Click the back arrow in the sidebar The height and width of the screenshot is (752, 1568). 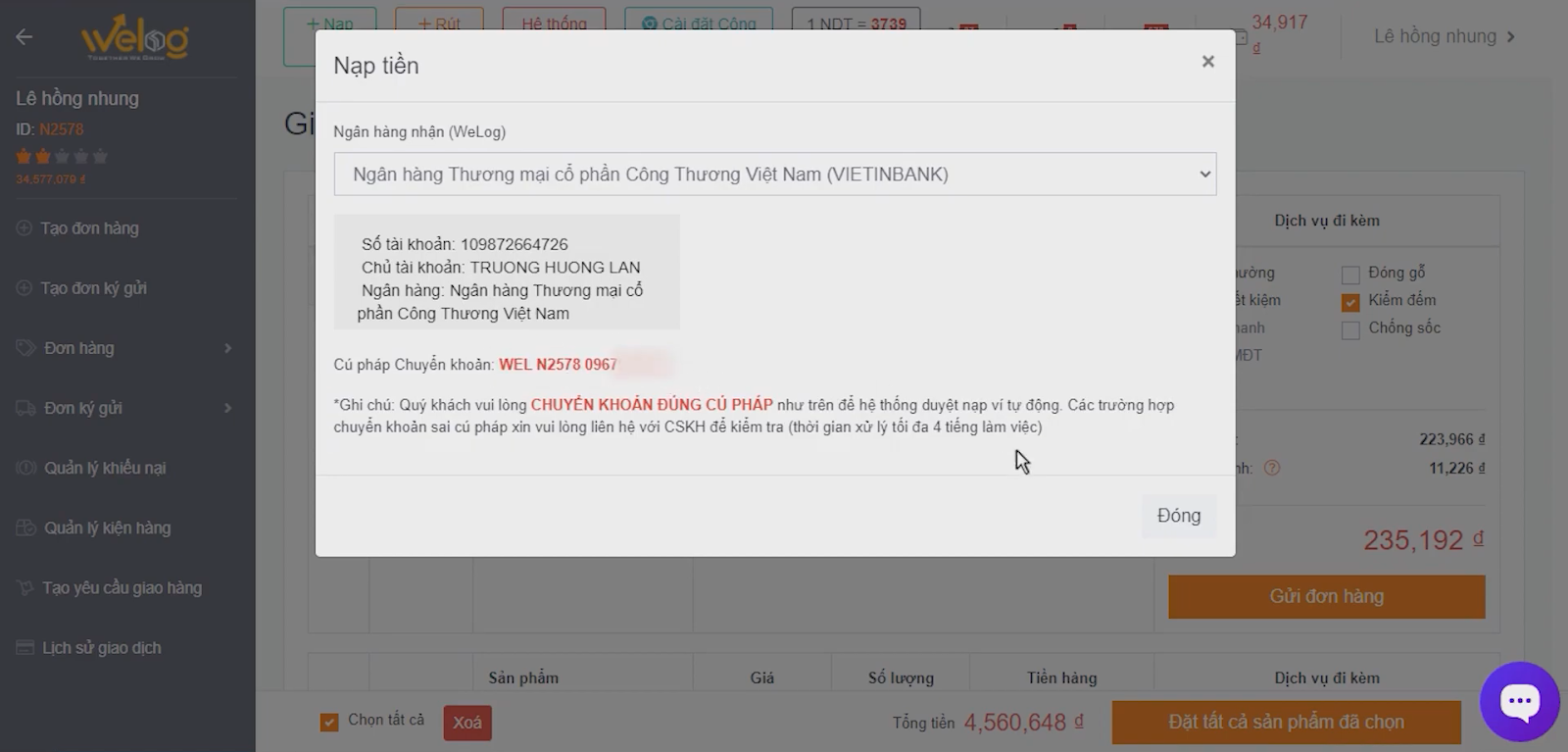(24, 37)
